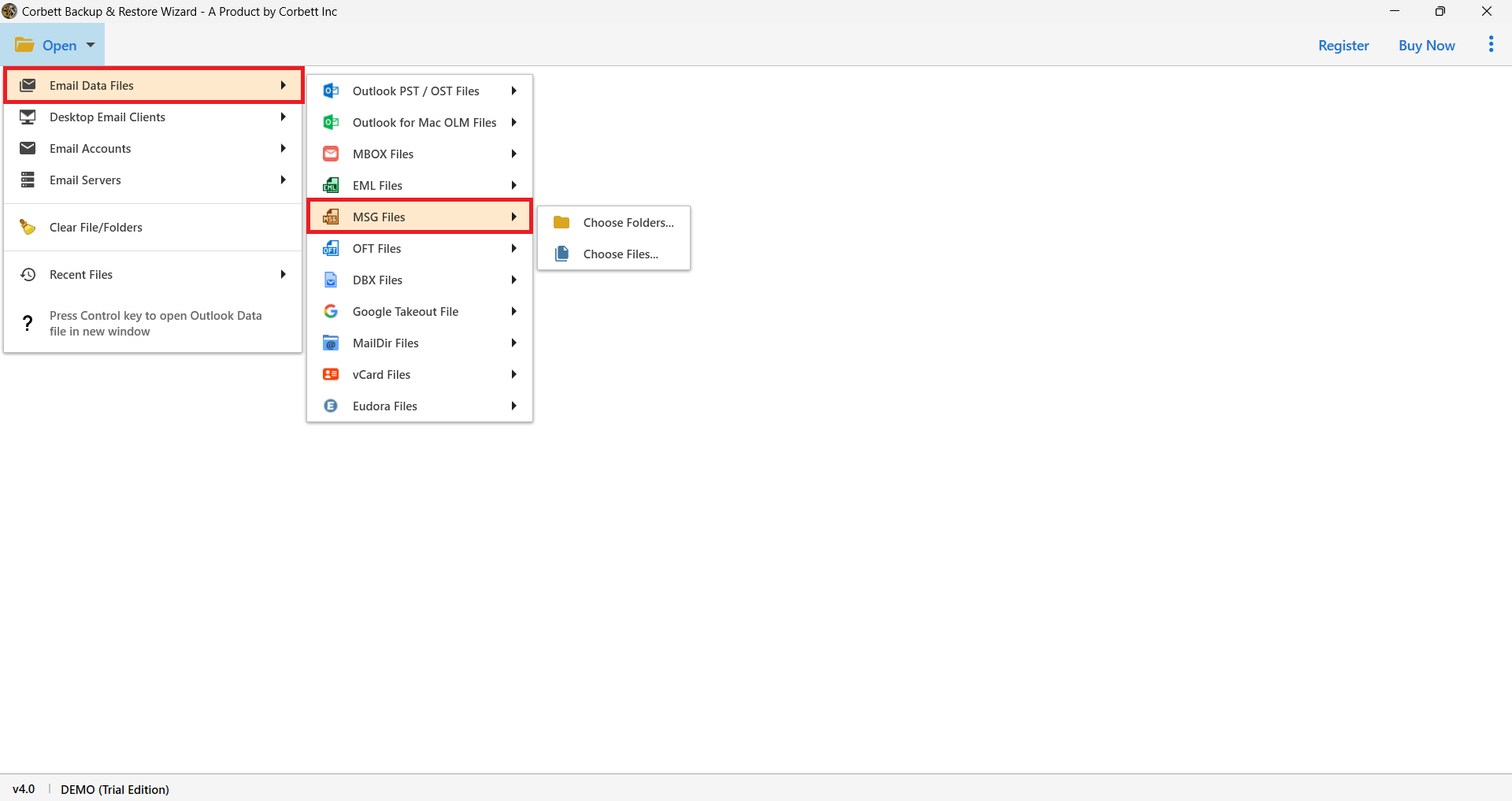The width and height of the screenshot is (1512, 801).
Task: Click the Corbett app logo in title bar
Action: pos(9,11)
